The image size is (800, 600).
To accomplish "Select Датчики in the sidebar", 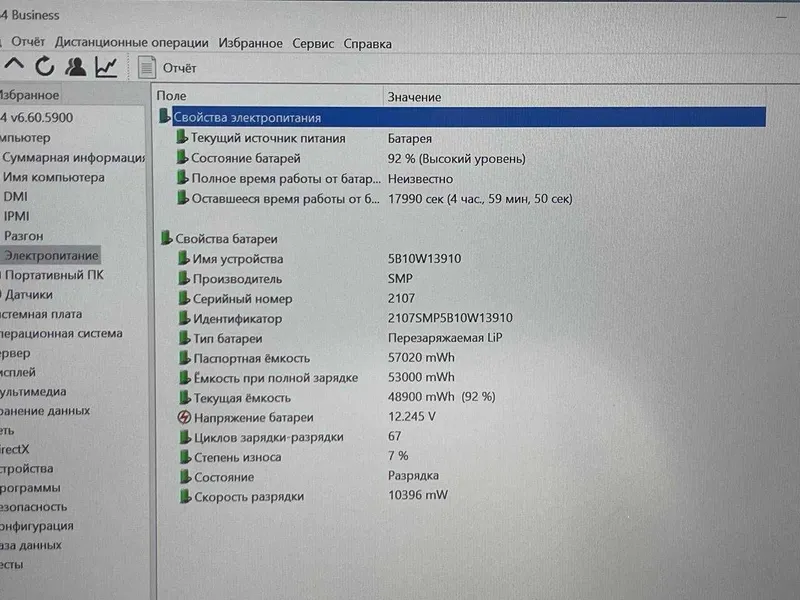I will pyautogui.click(x=29, y=294).
